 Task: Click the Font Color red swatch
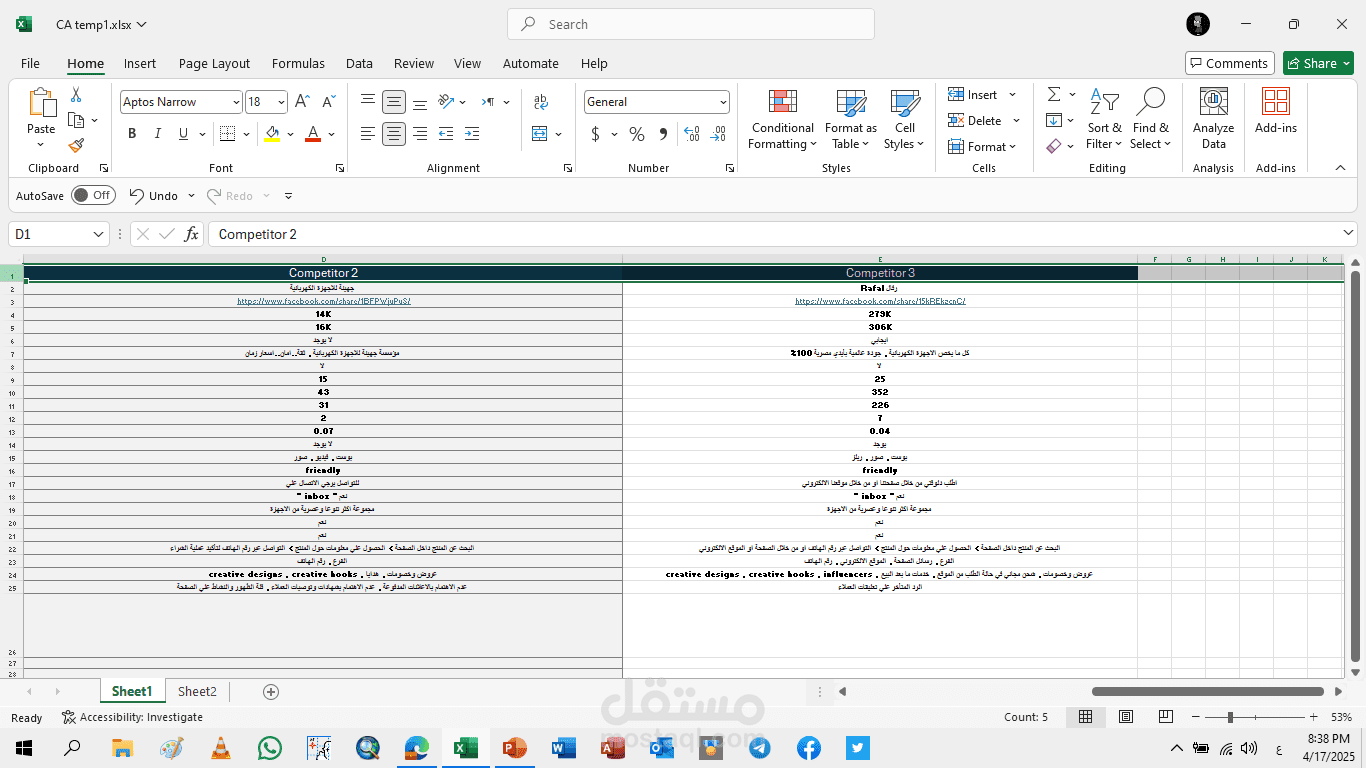313,134
